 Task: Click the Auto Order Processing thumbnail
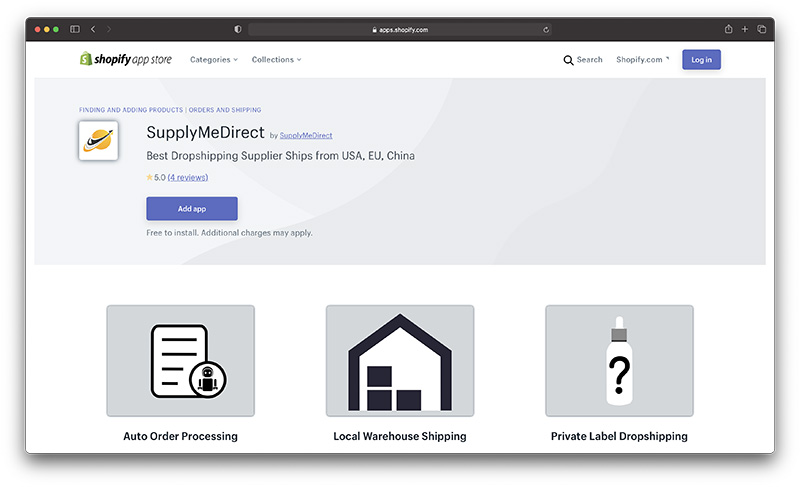pyautogui.click(x=181, y=361)
